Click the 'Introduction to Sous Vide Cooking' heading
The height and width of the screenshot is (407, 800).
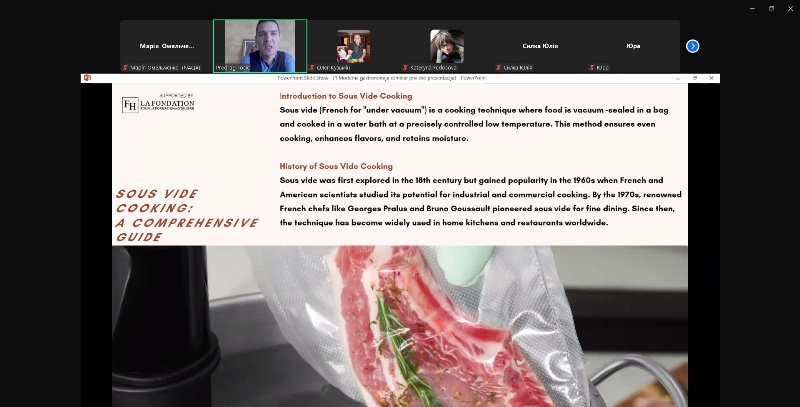346,96
